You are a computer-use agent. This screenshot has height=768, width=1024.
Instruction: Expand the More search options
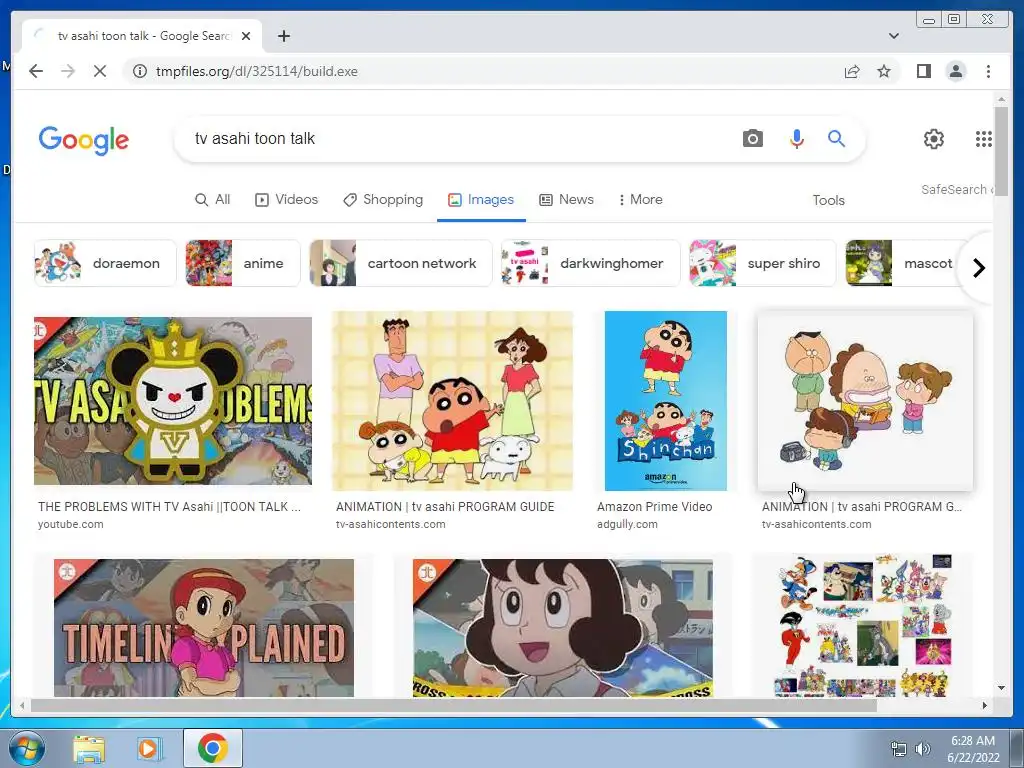click(x=641, y=199)
